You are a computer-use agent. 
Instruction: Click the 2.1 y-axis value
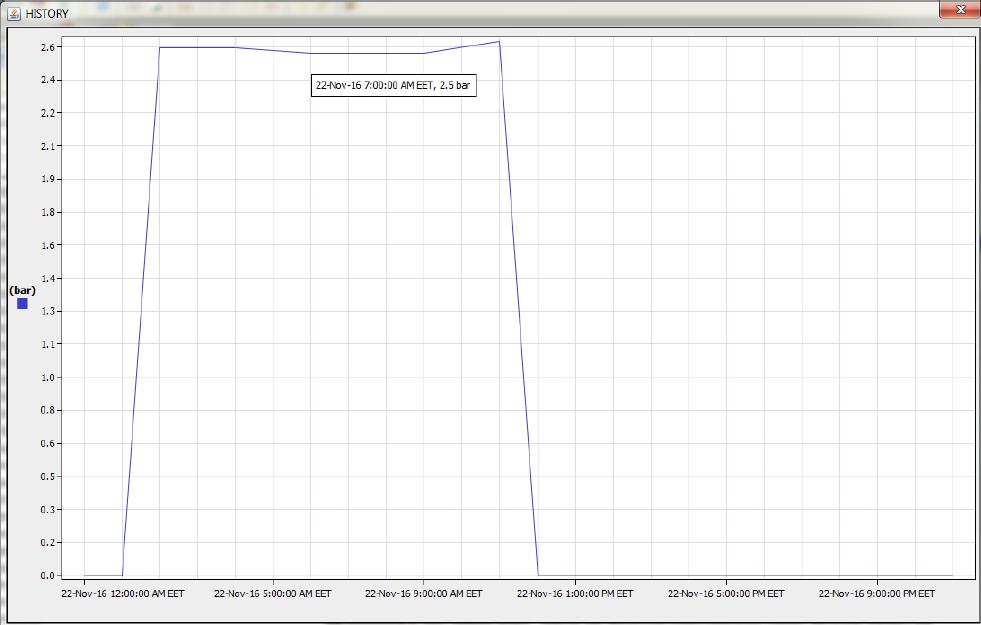tap(48, 146)
